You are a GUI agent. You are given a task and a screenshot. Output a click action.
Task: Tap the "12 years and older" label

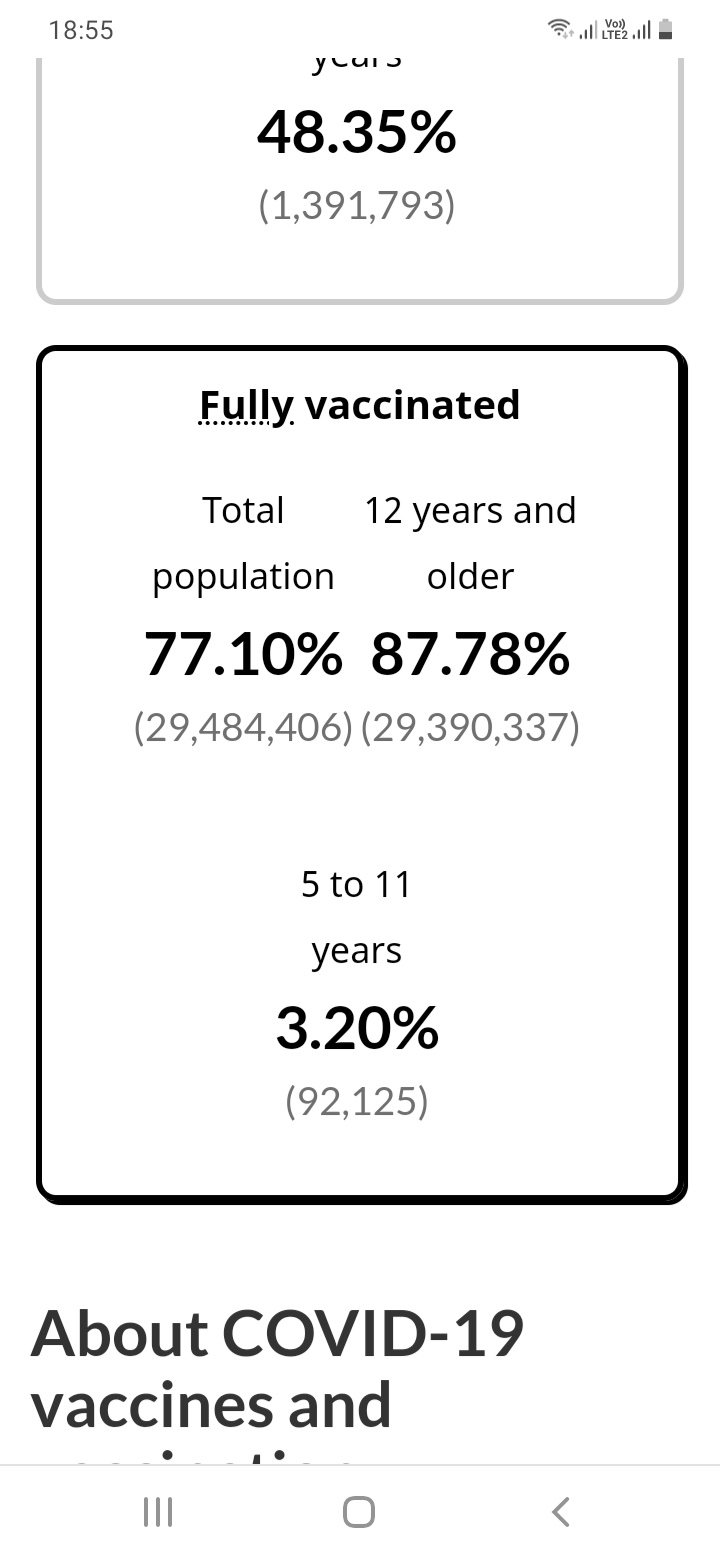tap(470, 543)
